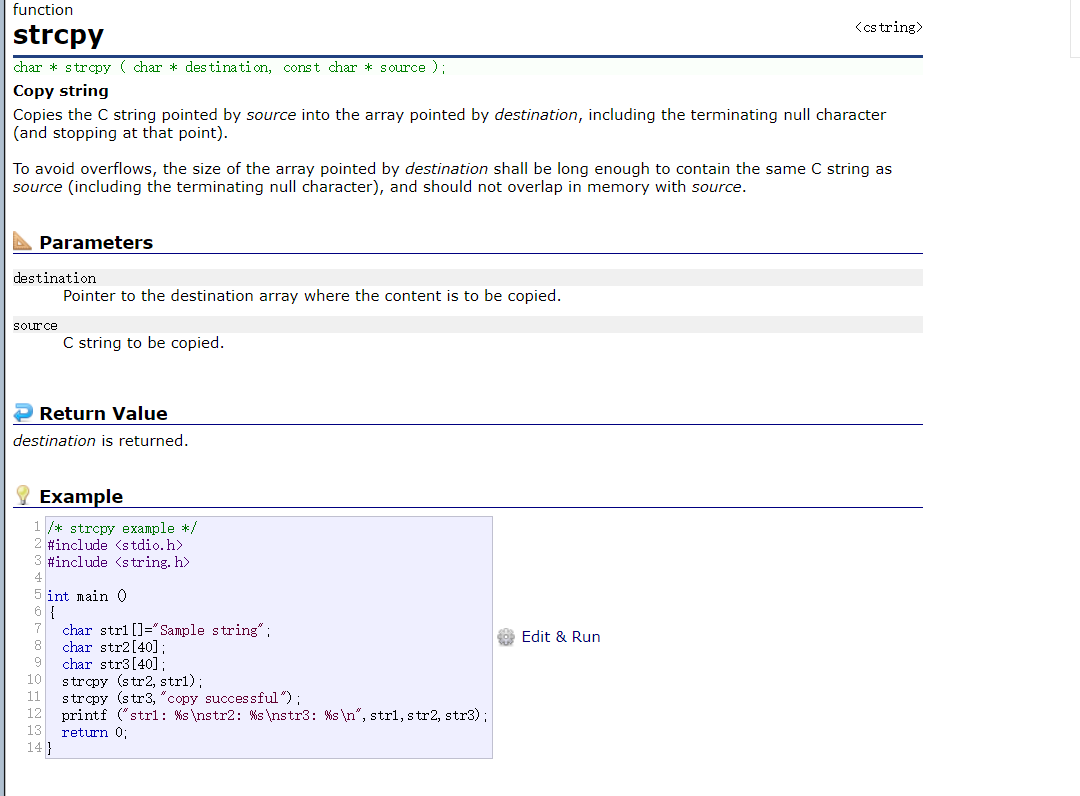Click the <cstring> header link
Screen dimensions: 1080x796
888,28
